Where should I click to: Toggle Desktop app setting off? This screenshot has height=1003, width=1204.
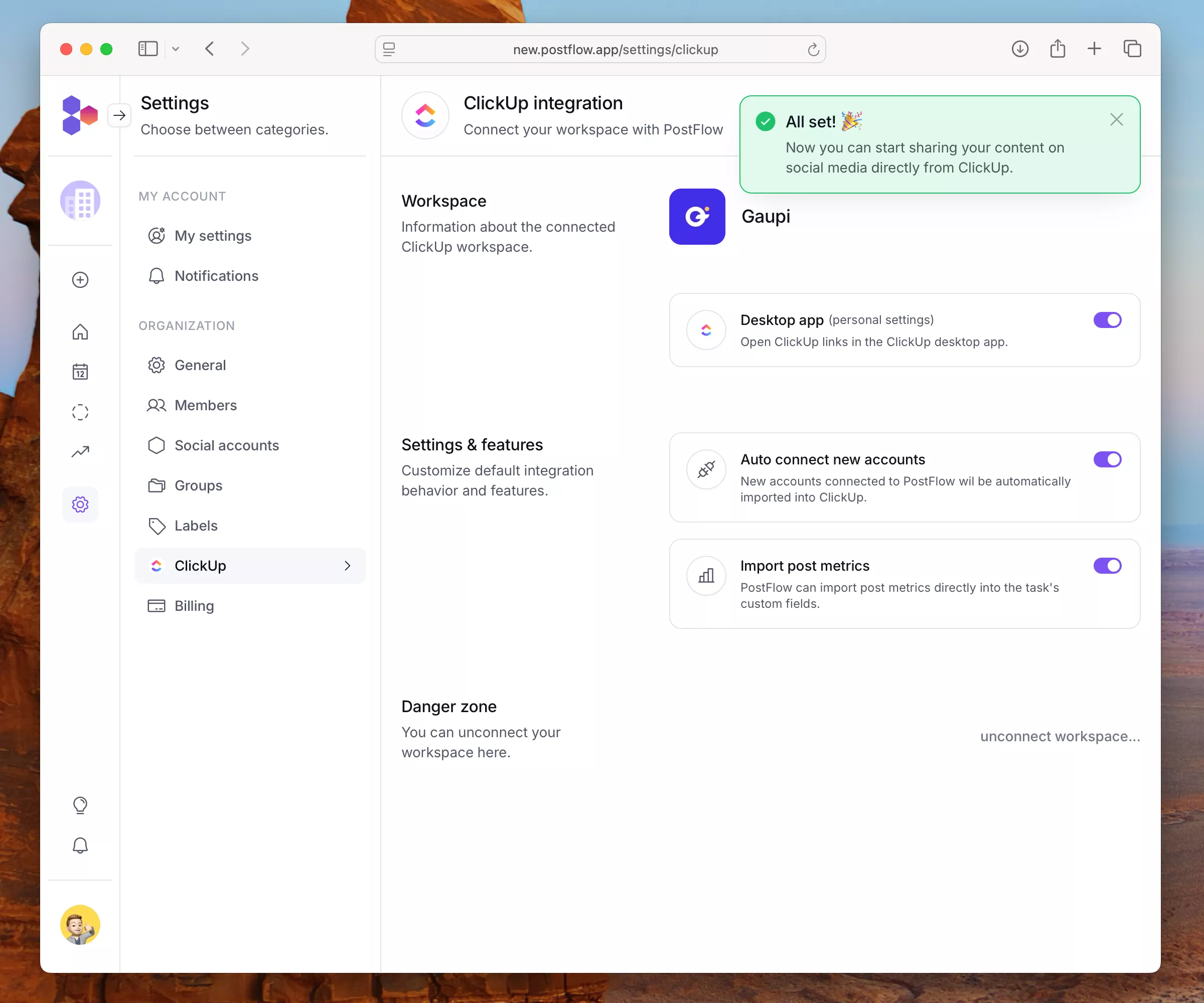tap(1107, 320)
